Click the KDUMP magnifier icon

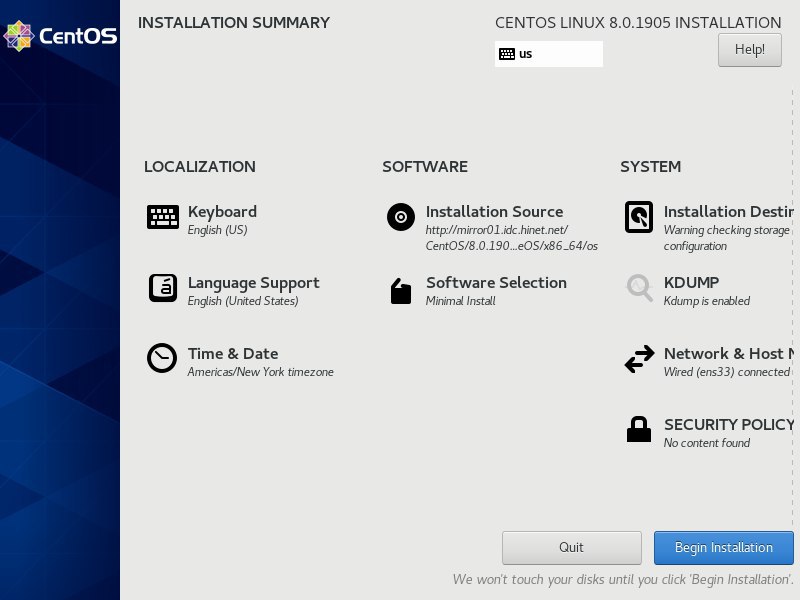click(x=639, y=288)
